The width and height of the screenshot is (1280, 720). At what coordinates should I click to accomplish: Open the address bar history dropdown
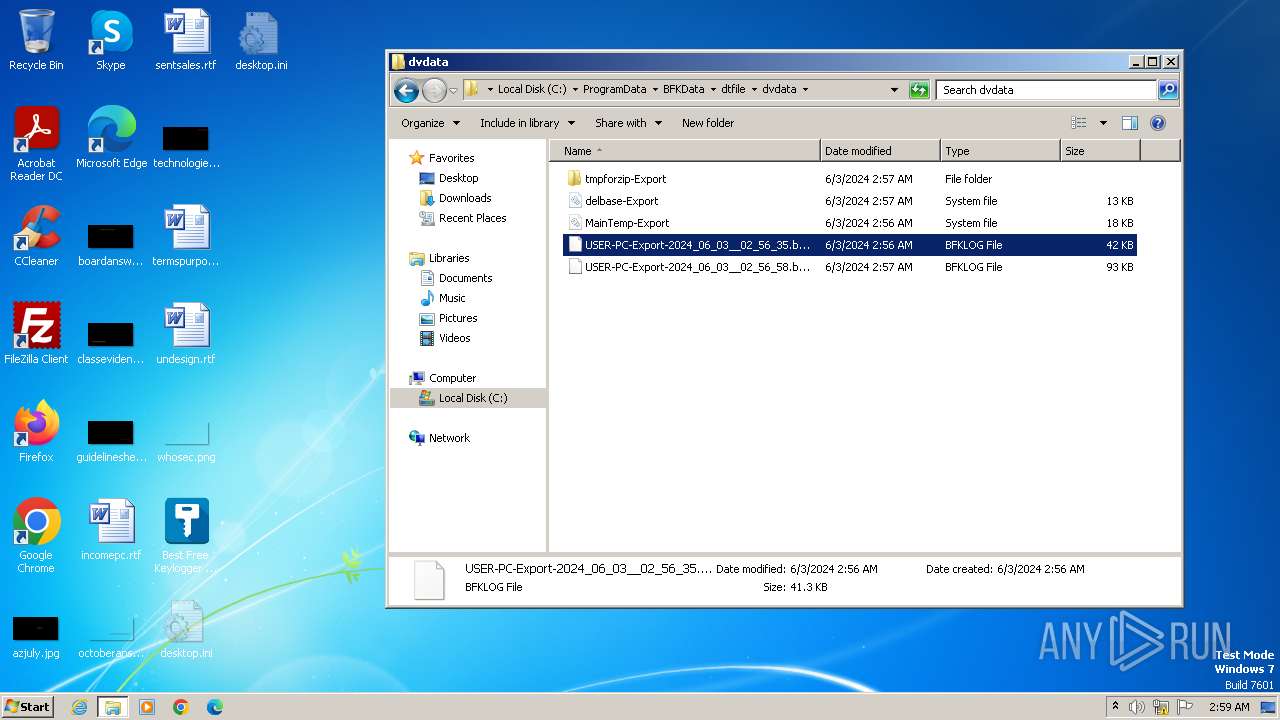[x=894, y=90]
